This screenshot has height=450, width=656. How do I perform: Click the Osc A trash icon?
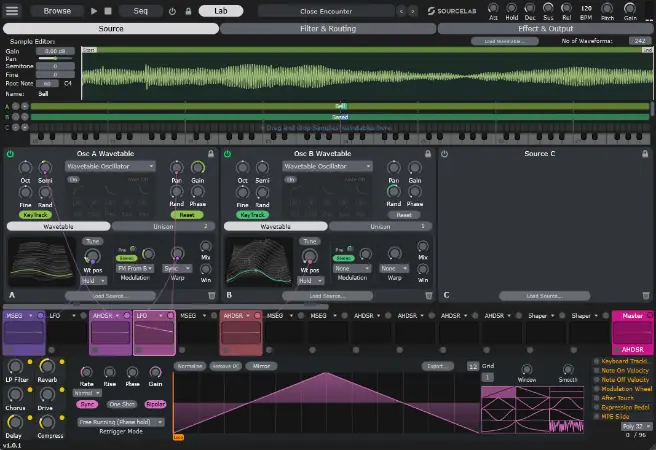pos(211,296)
